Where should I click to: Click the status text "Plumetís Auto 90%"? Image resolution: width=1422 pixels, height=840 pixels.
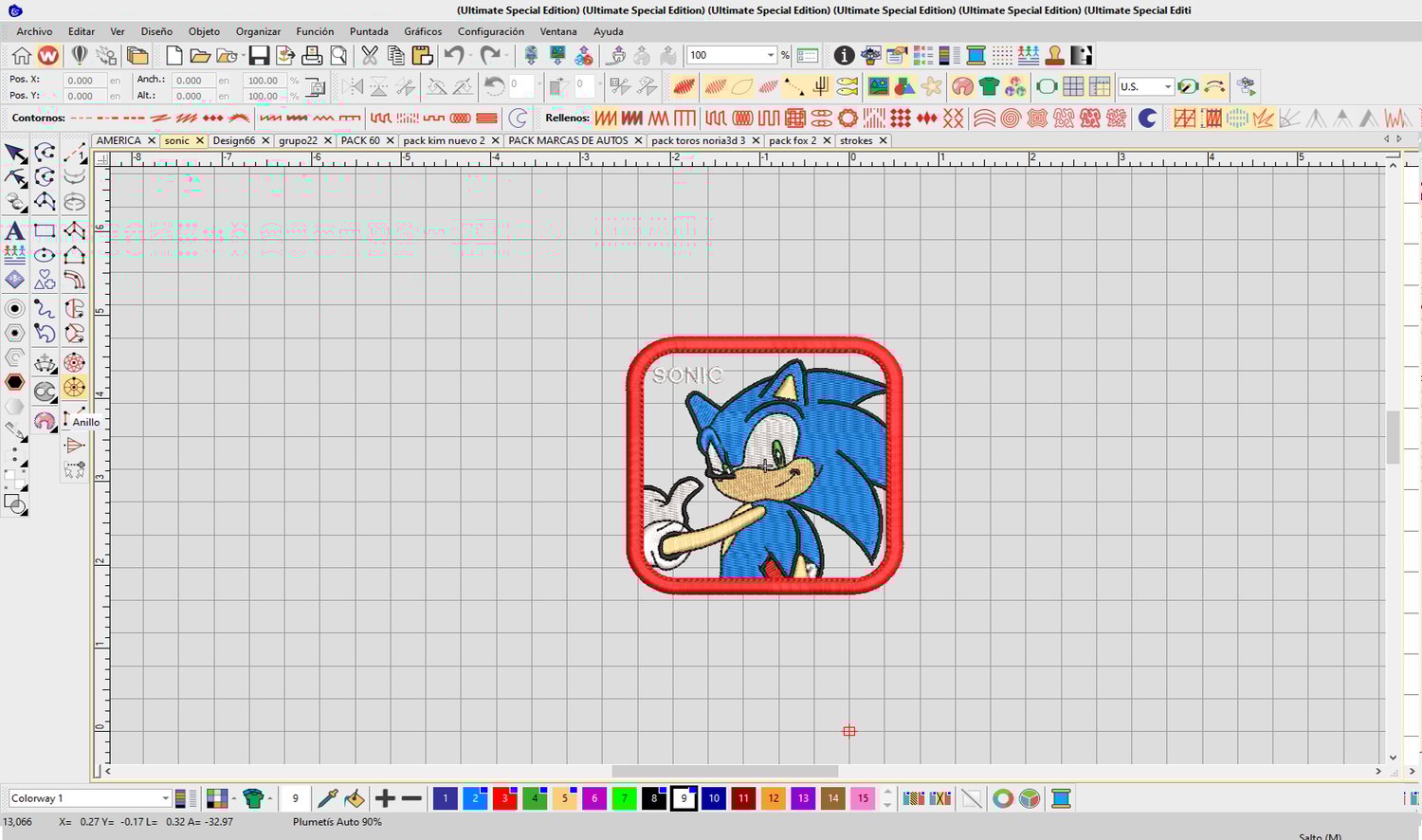337,822
